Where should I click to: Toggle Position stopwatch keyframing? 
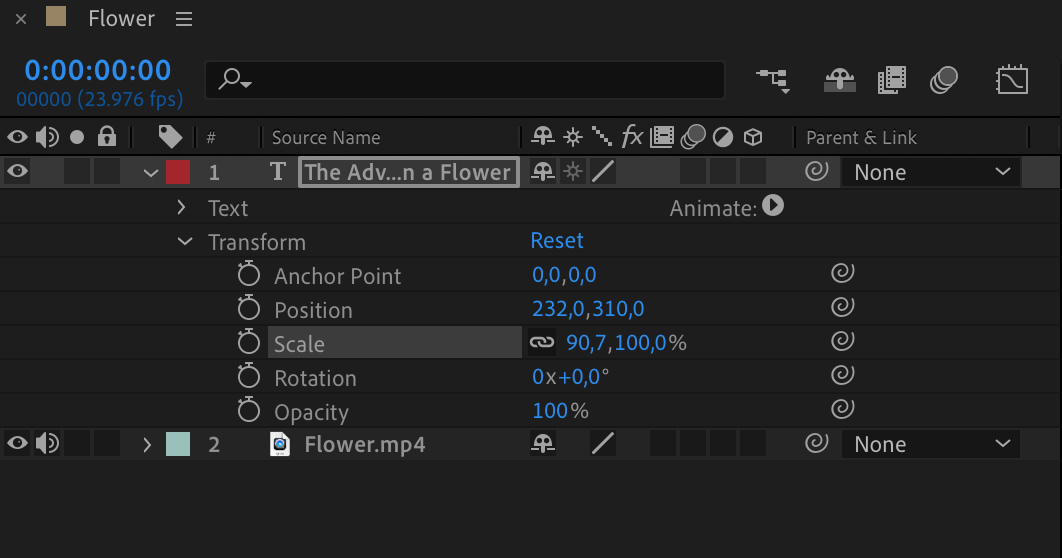249,308
